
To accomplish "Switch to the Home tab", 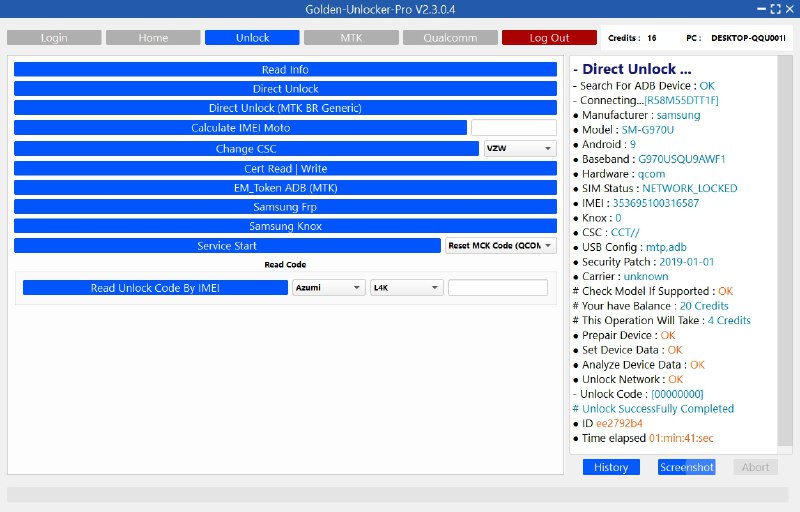I will pos(153,38).
